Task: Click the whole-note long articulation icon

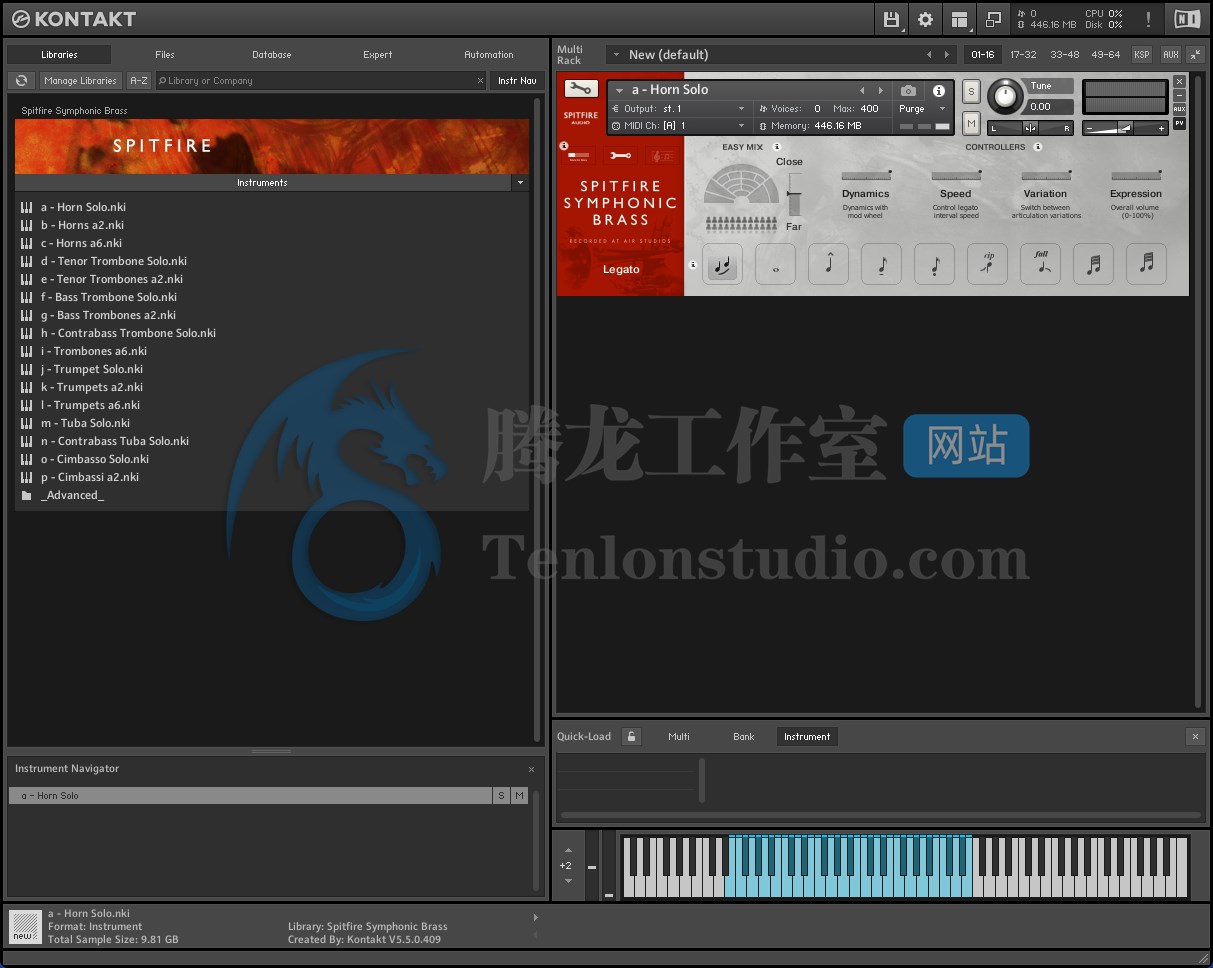Action: [775, 263]
